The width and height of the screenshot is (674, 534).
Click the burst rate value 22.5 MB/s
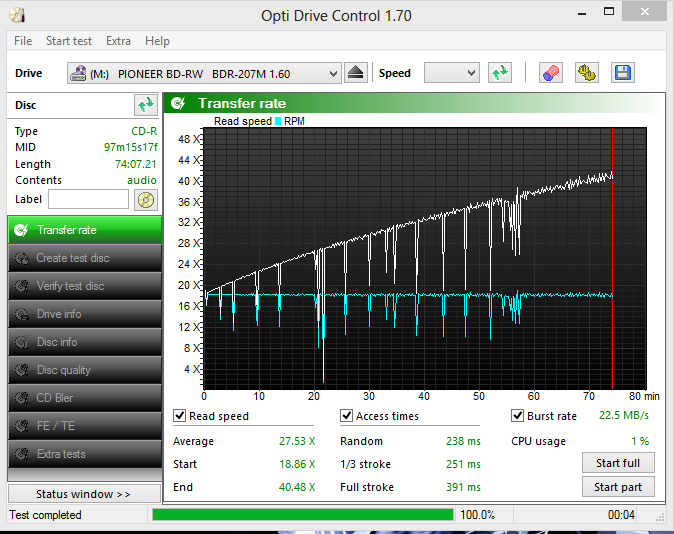[624, 415]
